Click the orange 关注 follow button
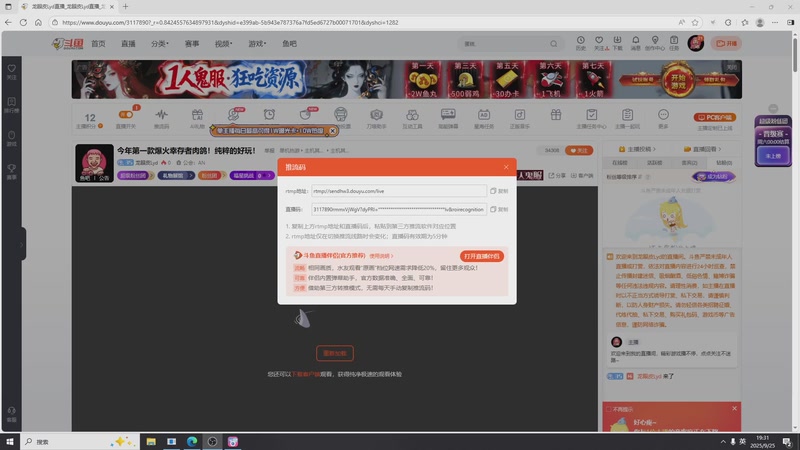The image size is (800, 450). tap(579, 151)
